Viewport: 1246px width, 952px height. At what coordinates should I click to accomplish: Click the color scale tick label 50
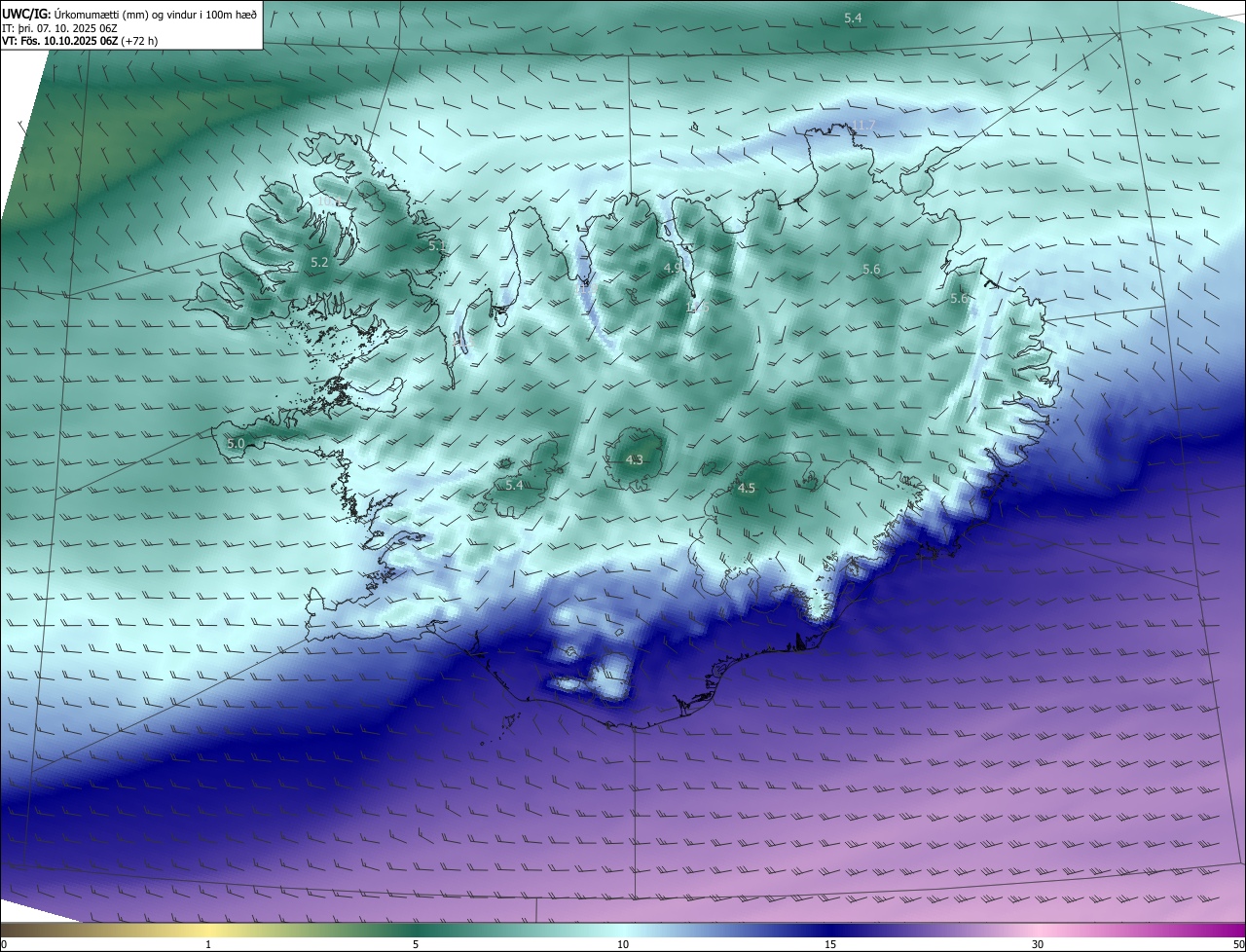(1238, 944)
